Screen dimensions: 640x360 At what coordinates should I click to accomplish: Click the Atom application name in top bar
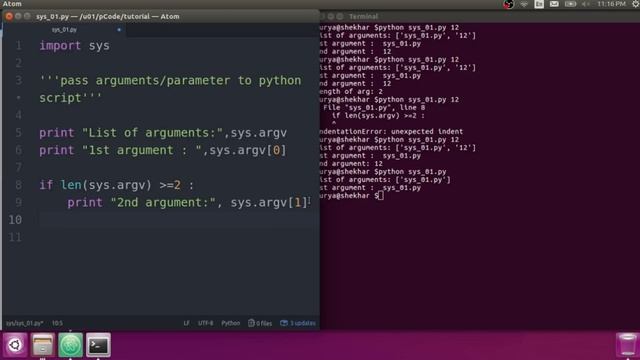click(x=12, y=4)
